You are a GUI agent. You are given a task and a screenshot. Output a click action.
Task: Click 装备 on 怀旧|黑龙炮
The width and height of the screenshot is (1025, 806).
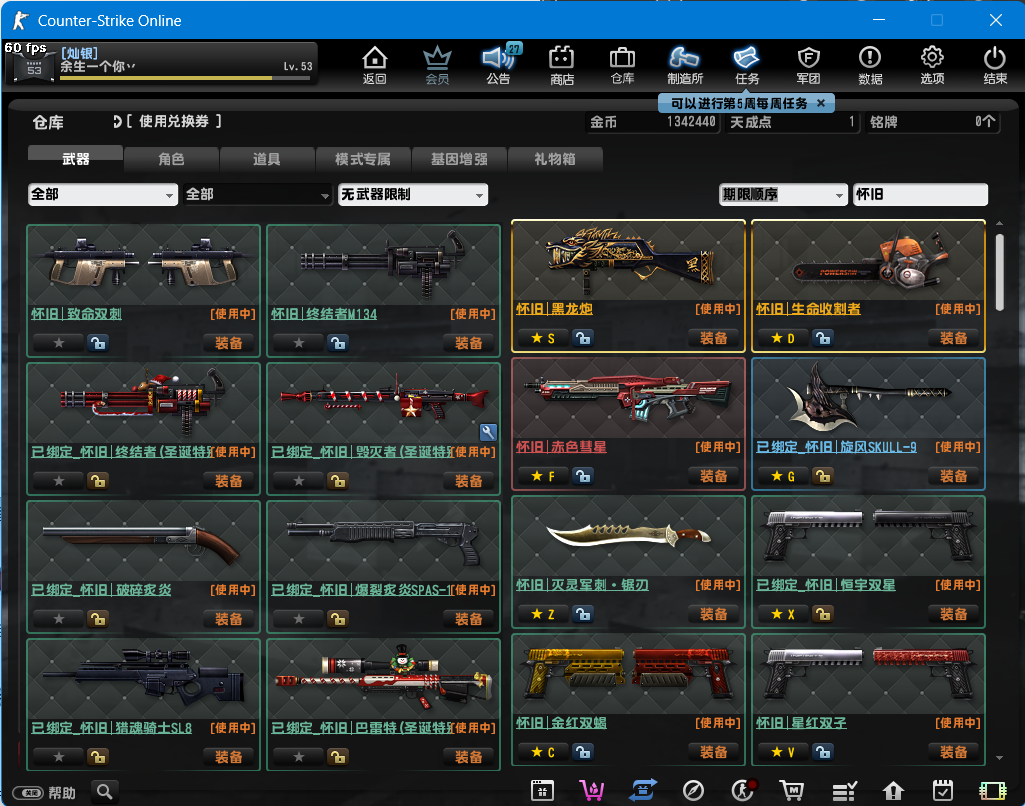tap(714, 338)
